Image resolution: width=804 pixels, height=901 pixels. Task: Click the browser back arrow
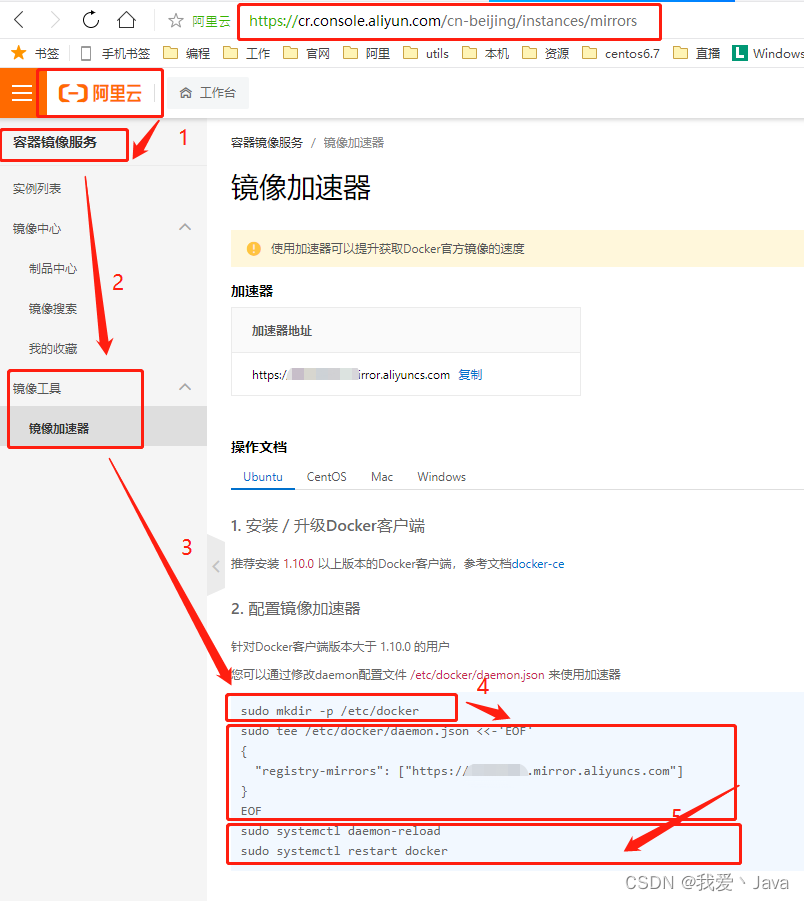[19, 20]
